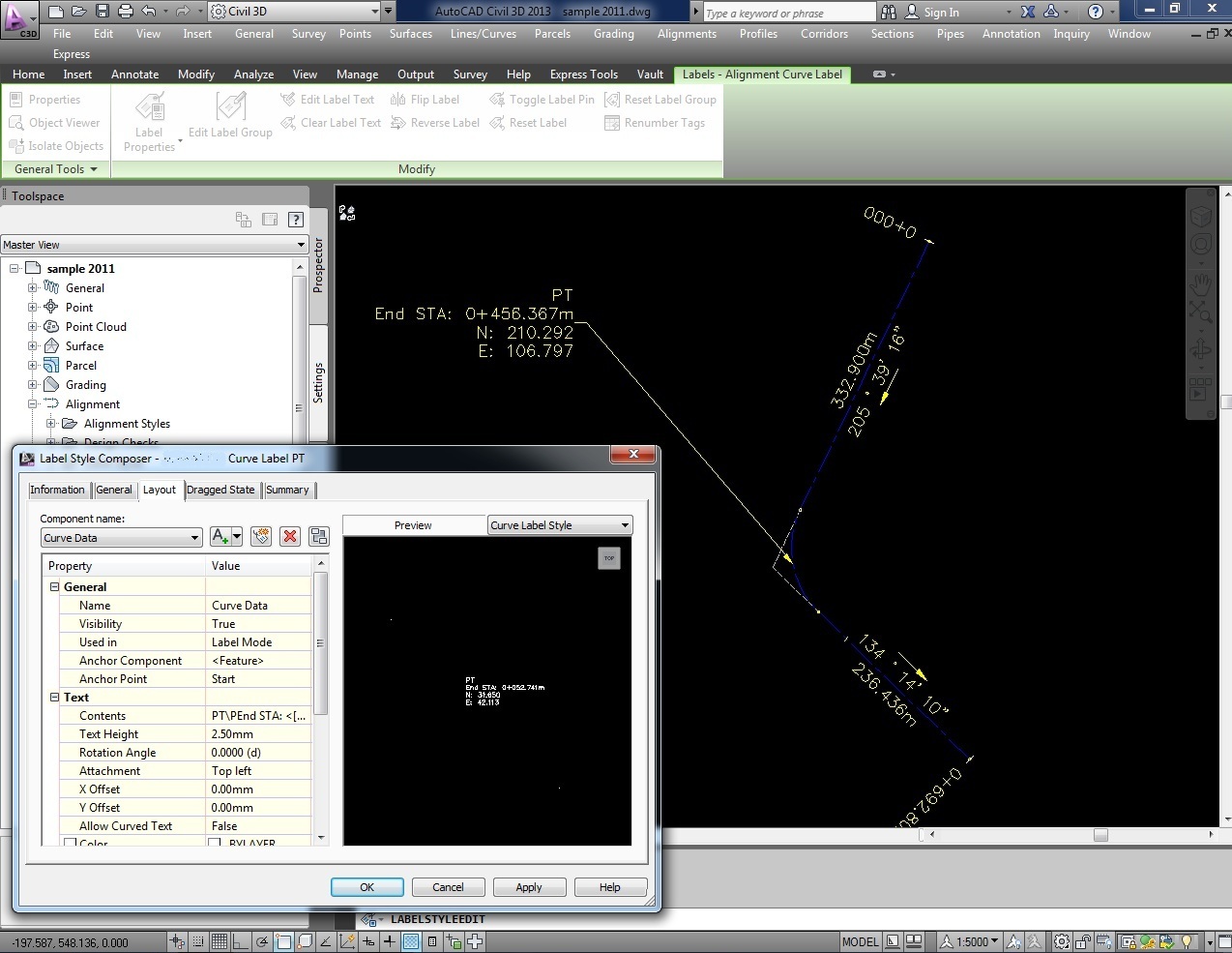Click the red delete component icon
Viewport: 1232px width, 953px height.
click(x=290, y=536)
